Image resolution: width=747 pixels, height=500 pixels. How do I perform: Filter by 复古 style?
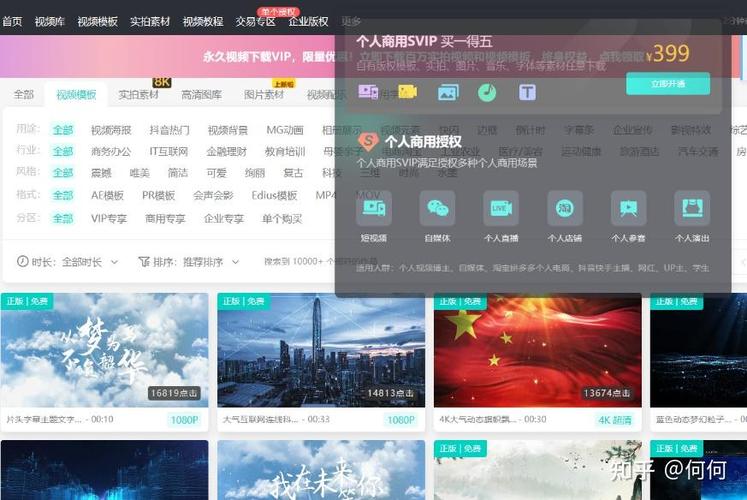pos(293,172)
